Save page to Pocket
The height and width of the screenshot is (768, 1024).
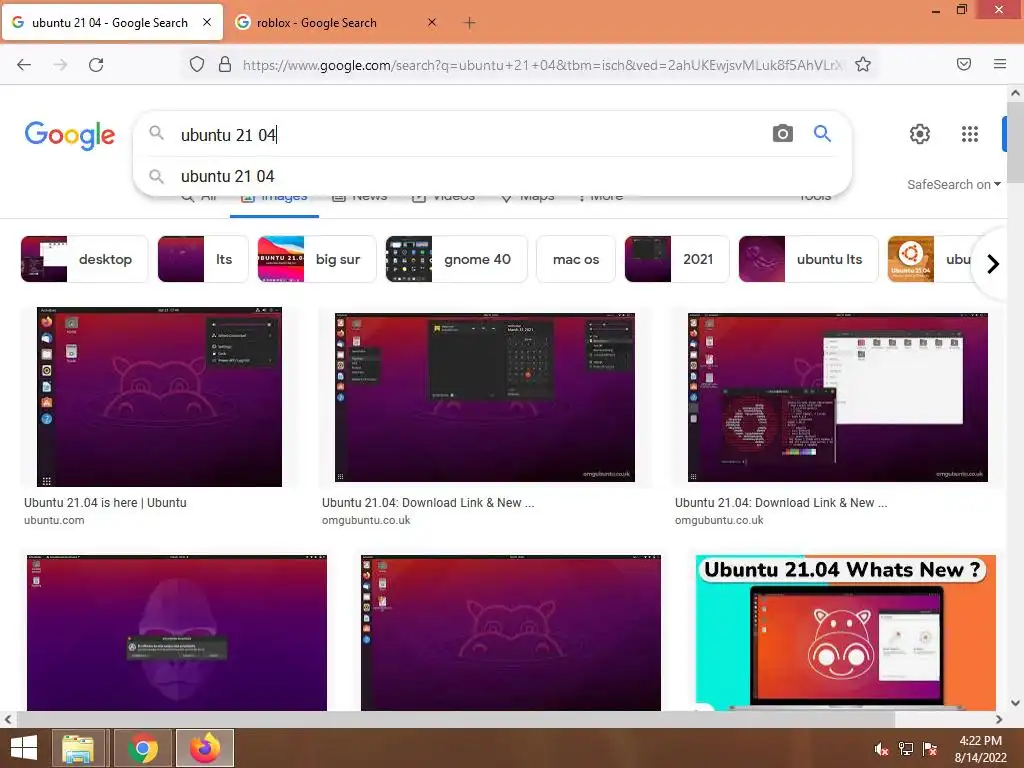click(x=964, y=64)
